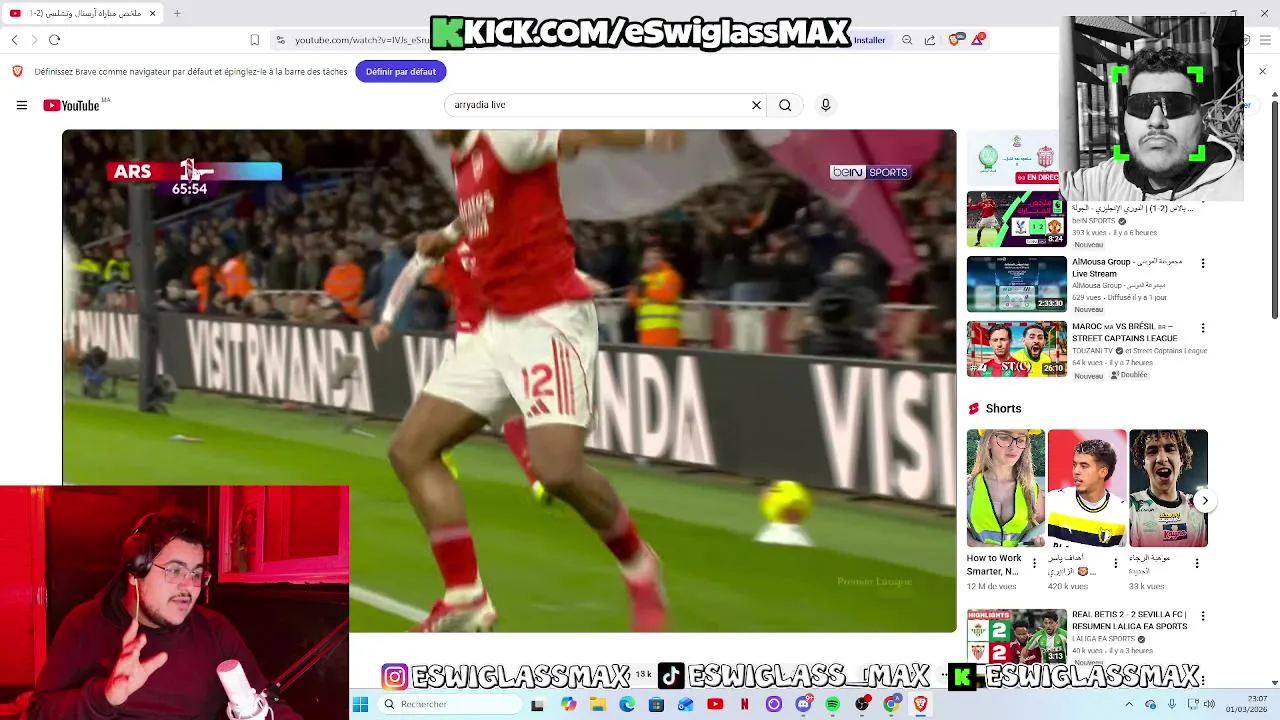Bookmark this page using the bookmark icon
Viewport: 1280px width, 720px height.
pyautogui.click(x=254, y=40)
